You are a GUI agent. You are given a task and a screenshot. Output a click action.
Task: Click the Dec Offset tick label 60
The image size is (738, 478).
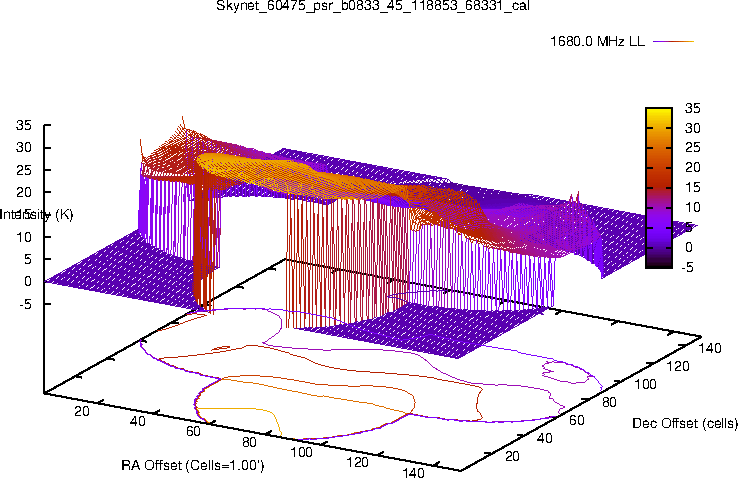click(x=577, y=420)
